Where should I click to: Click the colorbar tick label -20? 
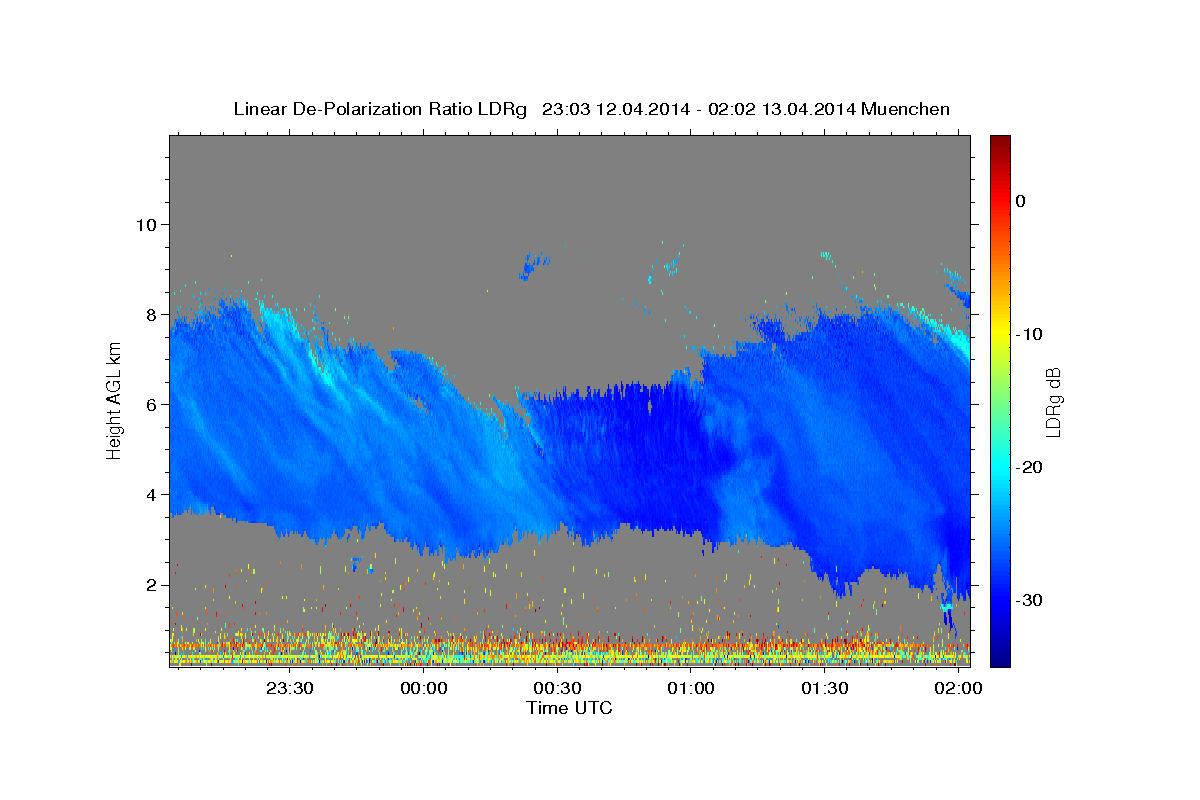coord(1029,467)
